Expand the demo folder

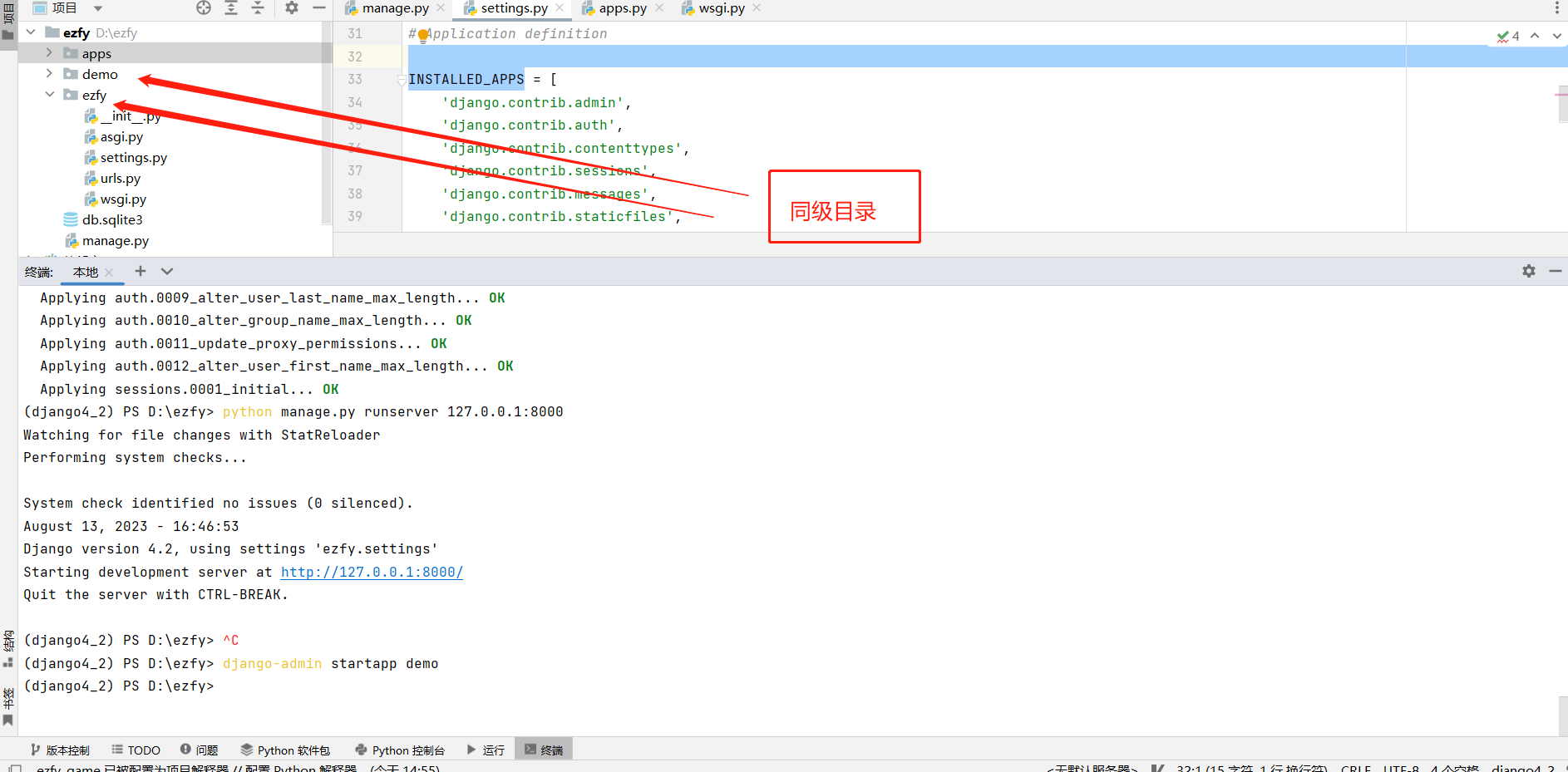tap(49, 73)
